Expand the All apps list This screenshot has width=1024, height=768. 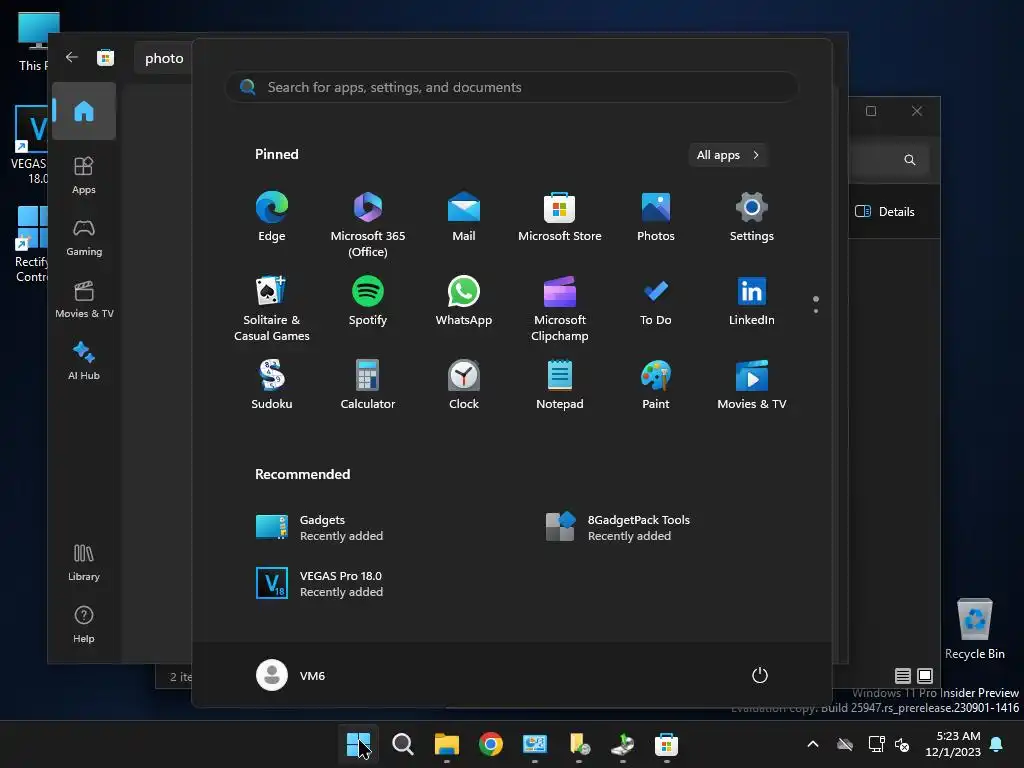pyautogui.click(x=728, y=155)
